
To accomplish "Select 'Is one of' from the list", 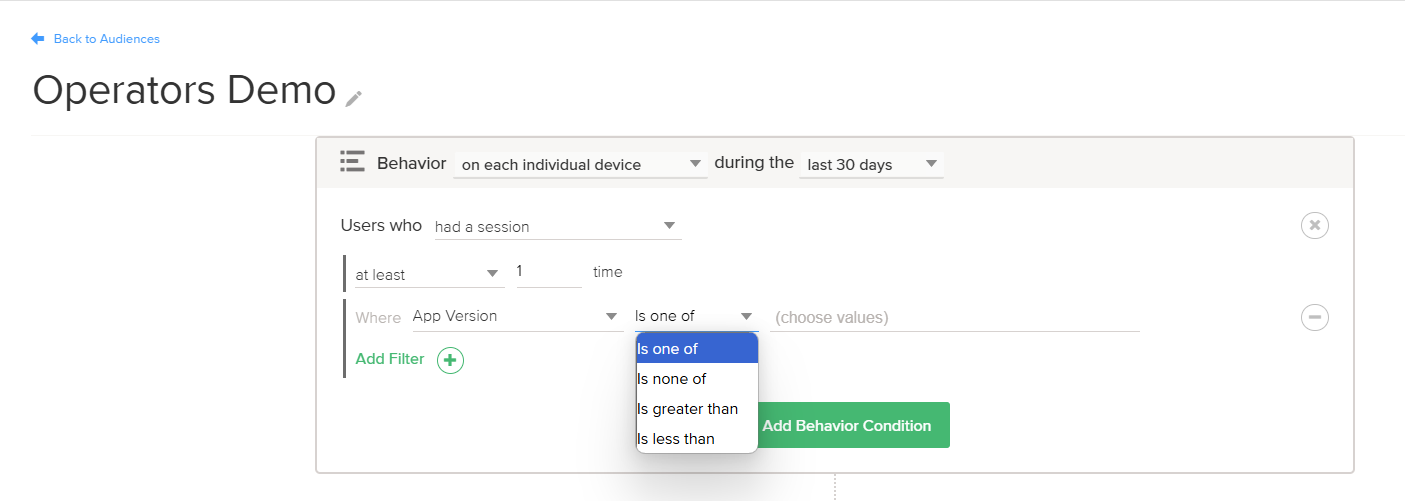I will 697,349.
